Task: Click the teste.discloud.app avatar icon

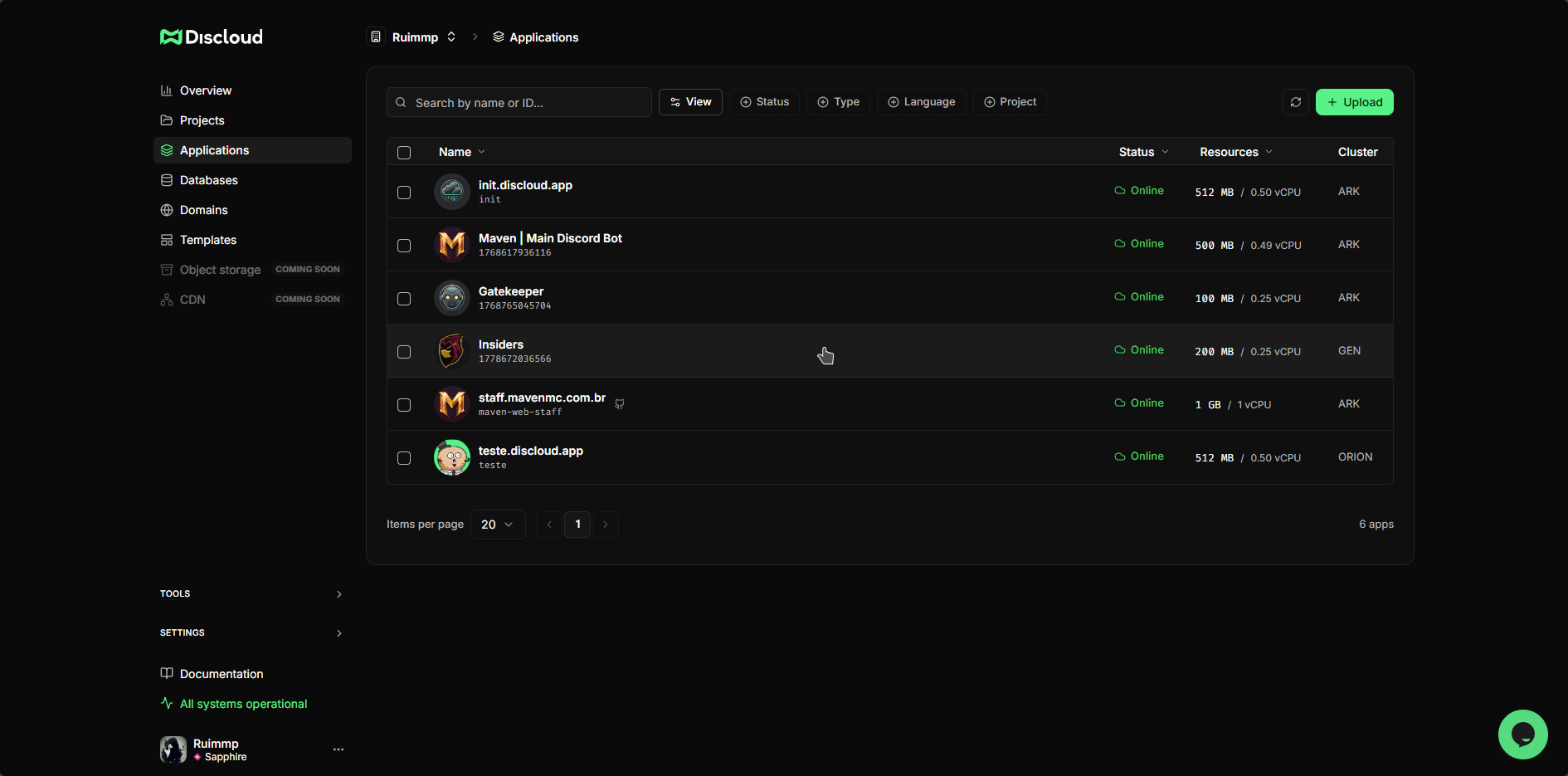Action: pos(452,457)
